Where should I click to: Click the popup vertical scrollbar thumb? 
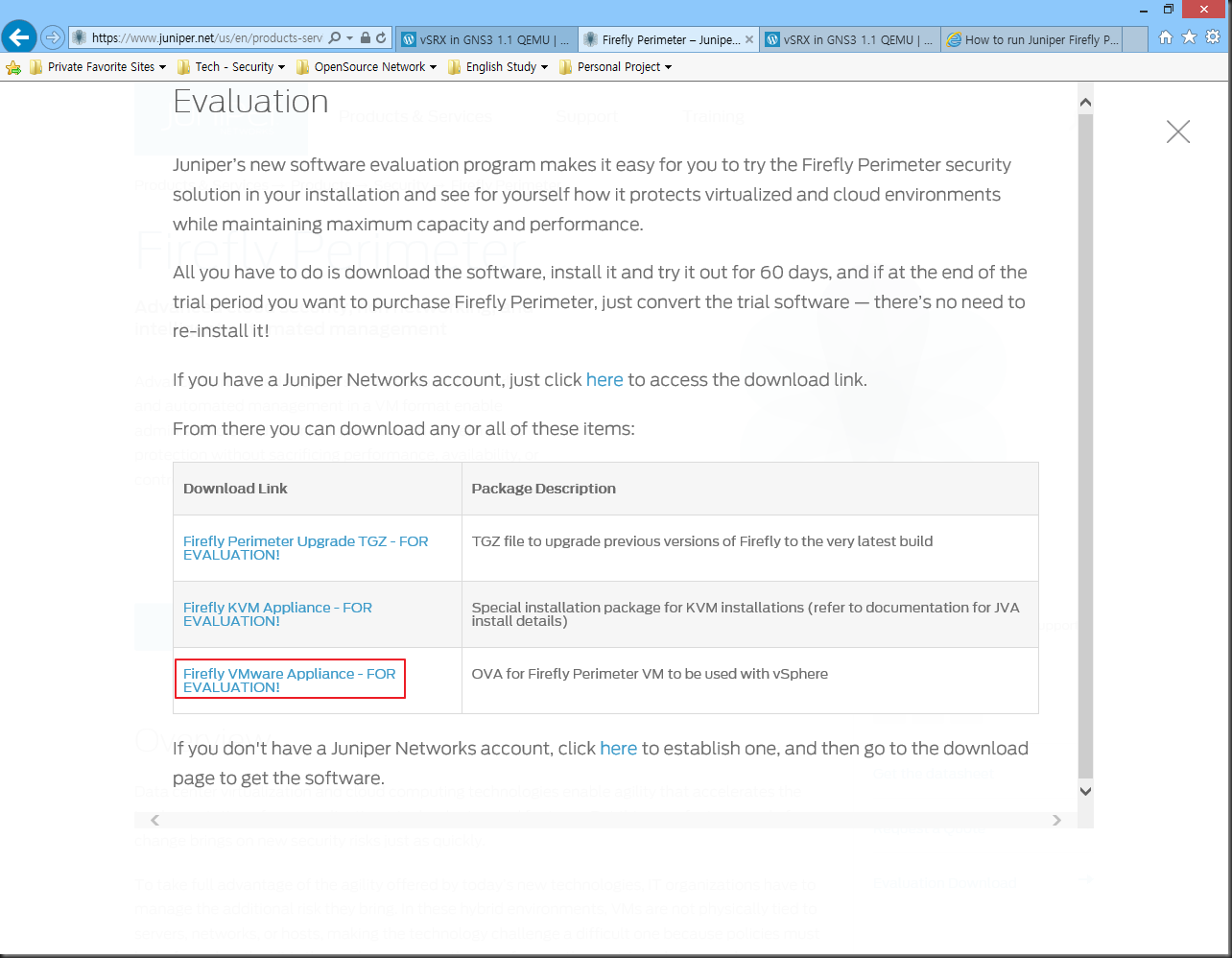click(x=1085, y=446)
